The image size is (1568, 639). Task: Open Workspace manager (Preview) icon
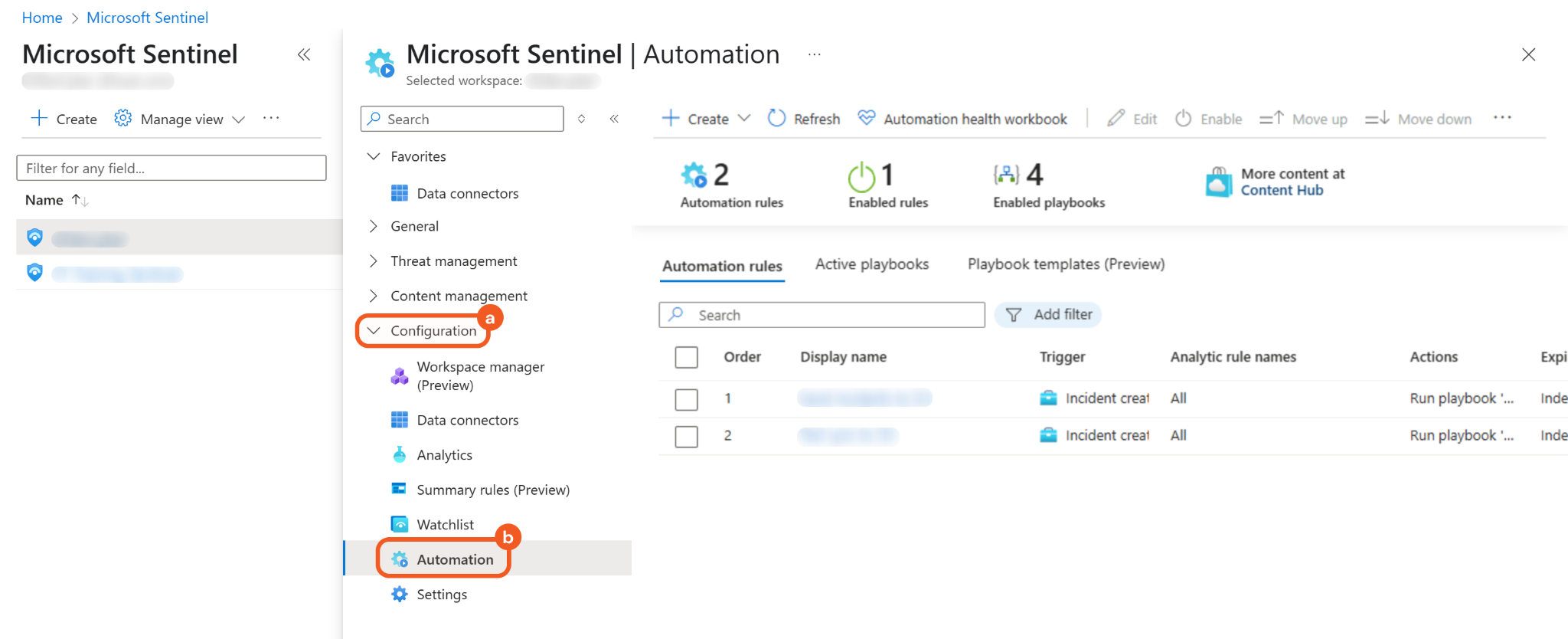click(x=400, y=376)
